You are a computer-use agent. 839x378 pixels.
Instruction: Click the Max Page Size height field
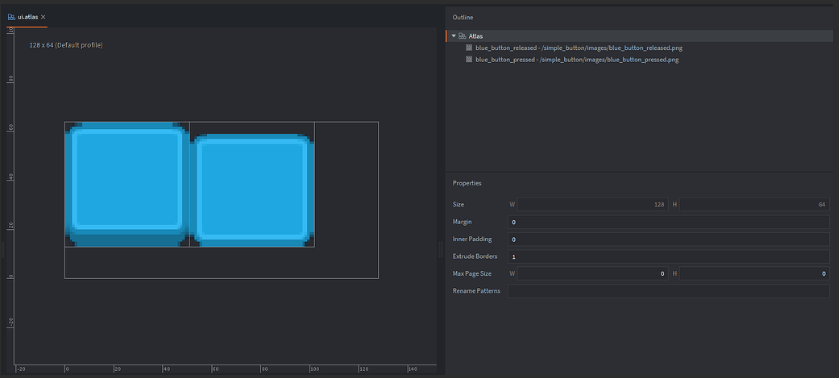pyautogui.click(x=754, y=274)
